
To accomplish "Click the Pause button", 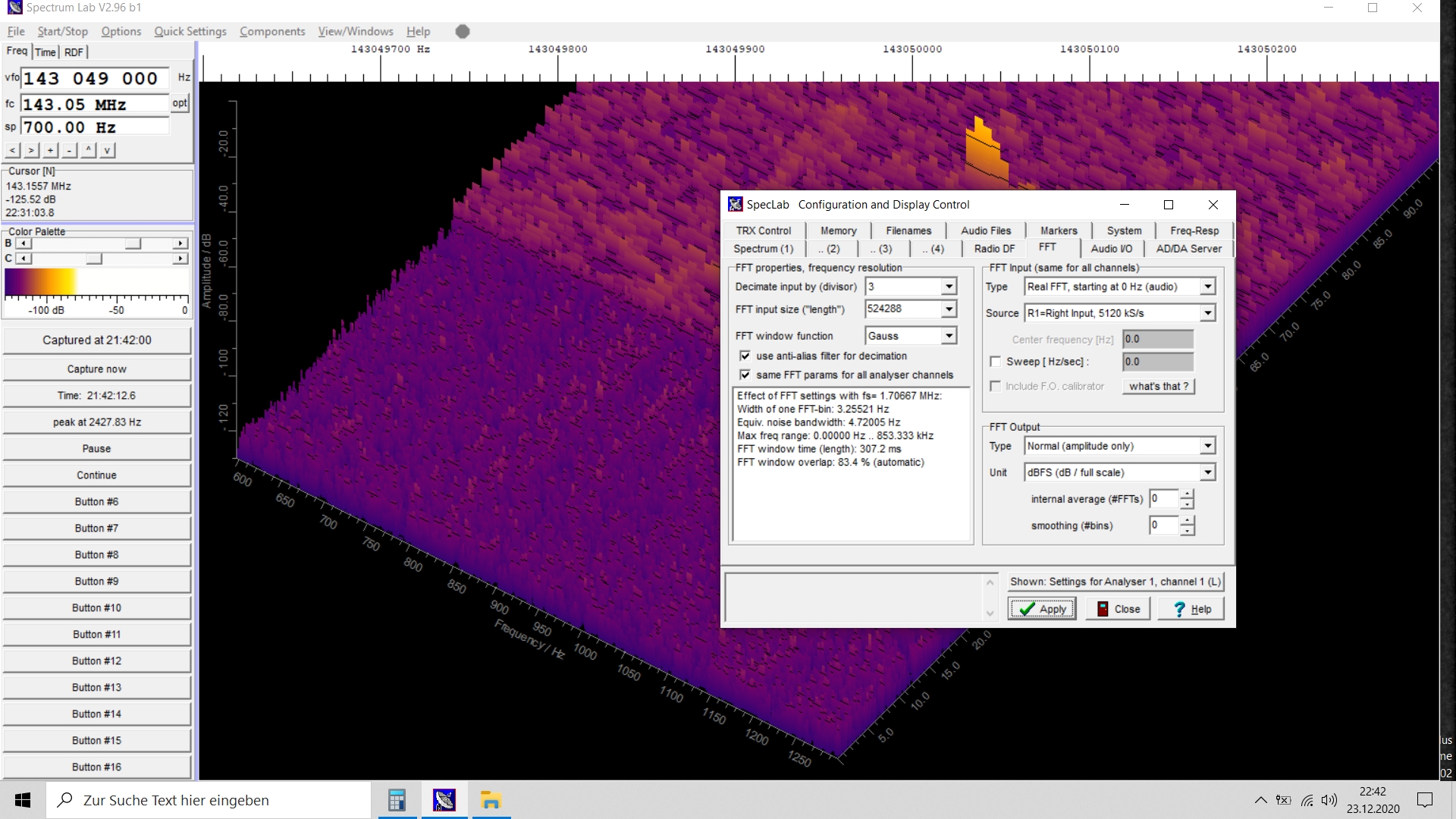I will point(96,449).
